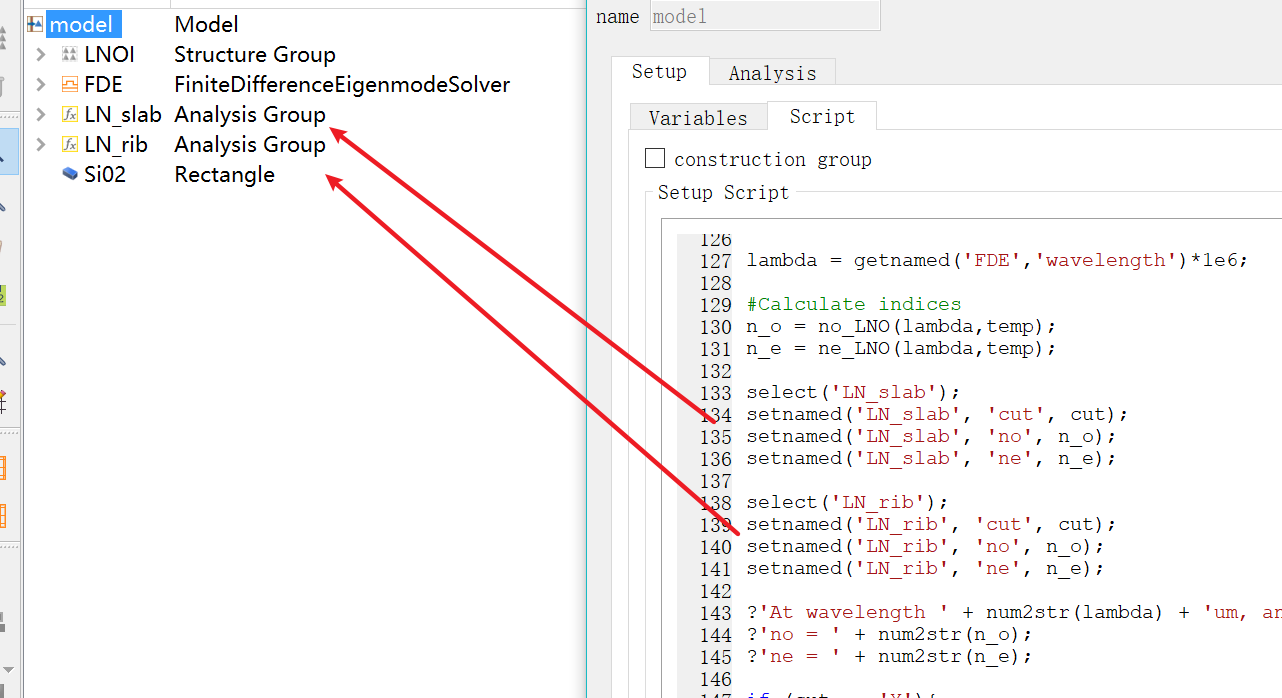This screenshot has height=698, width=1282.
Task: Click the '#Calculate indices' comment line
Action: 853,304
